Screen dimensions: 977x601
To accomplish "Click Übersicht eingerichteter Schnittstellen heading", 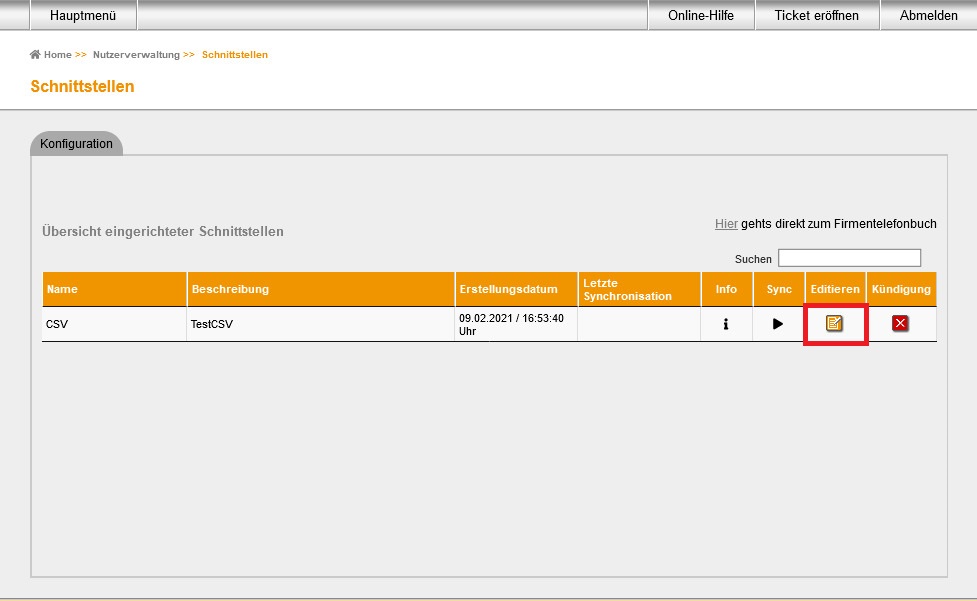I will coord(163,231).
